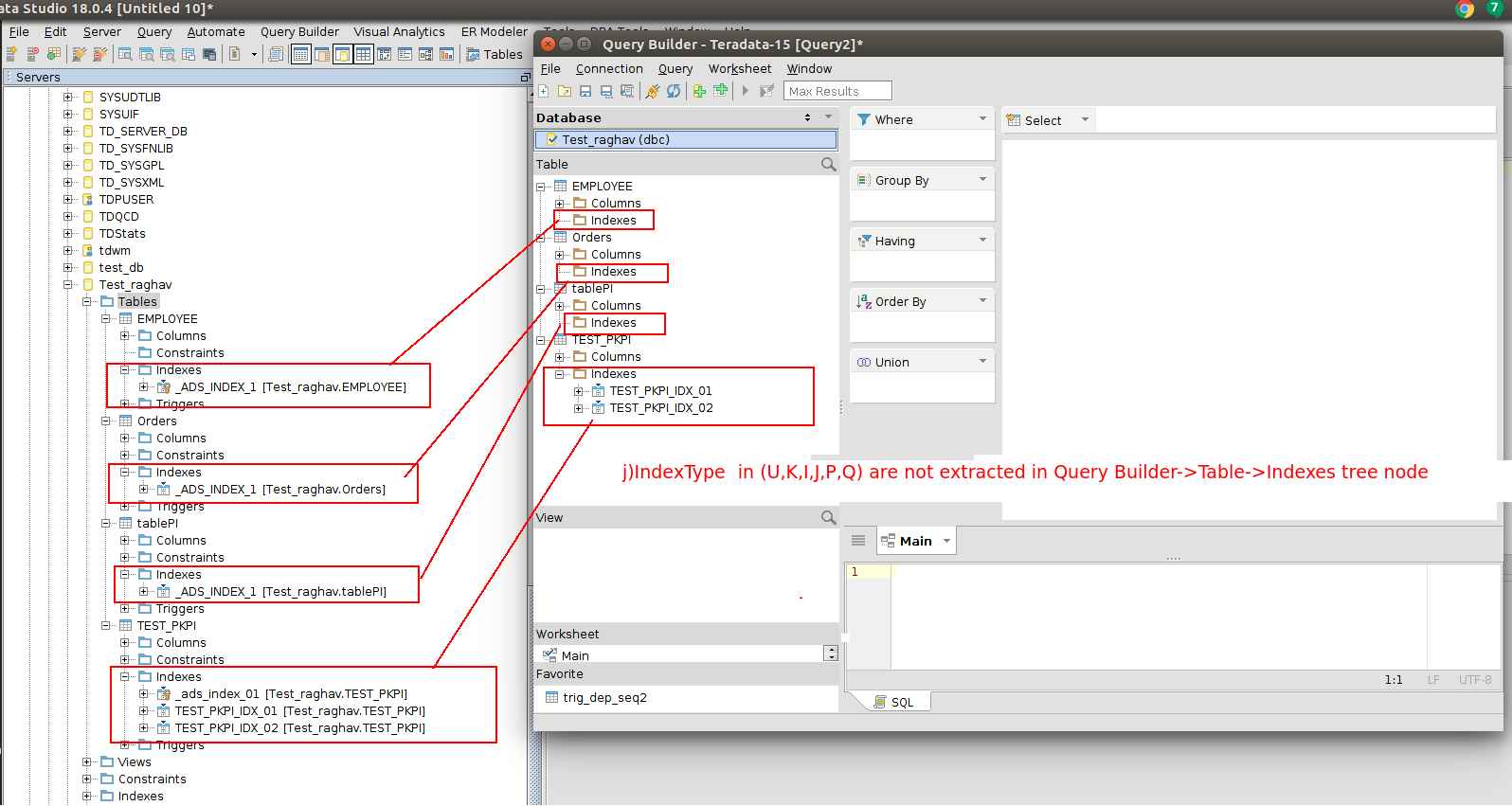Select the EMPLOYEE table in Query Builder

[x=602, y=187]
